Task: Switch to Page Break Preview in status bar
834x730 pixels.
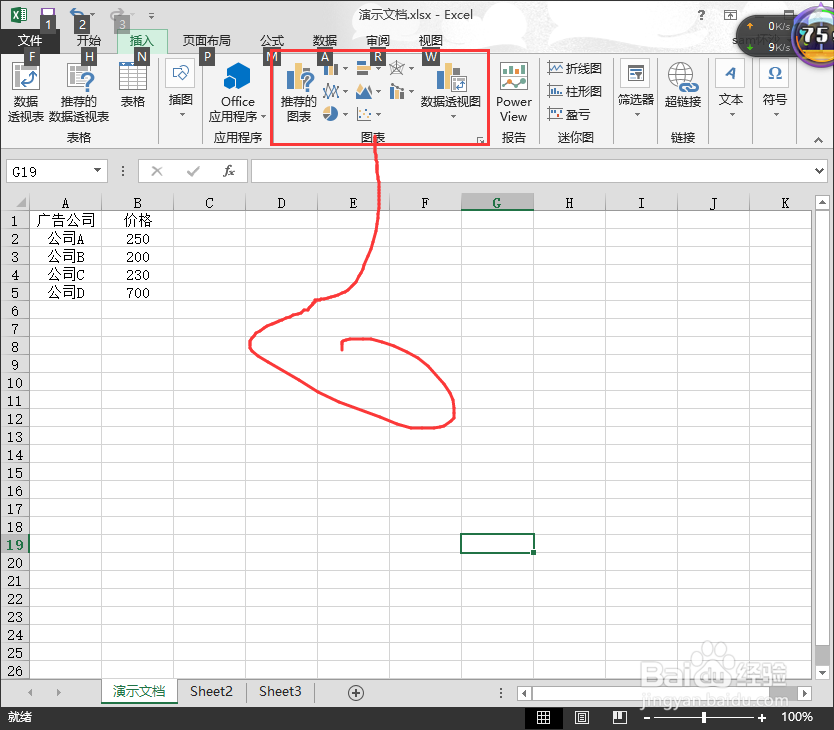Action: coord(620,718)
